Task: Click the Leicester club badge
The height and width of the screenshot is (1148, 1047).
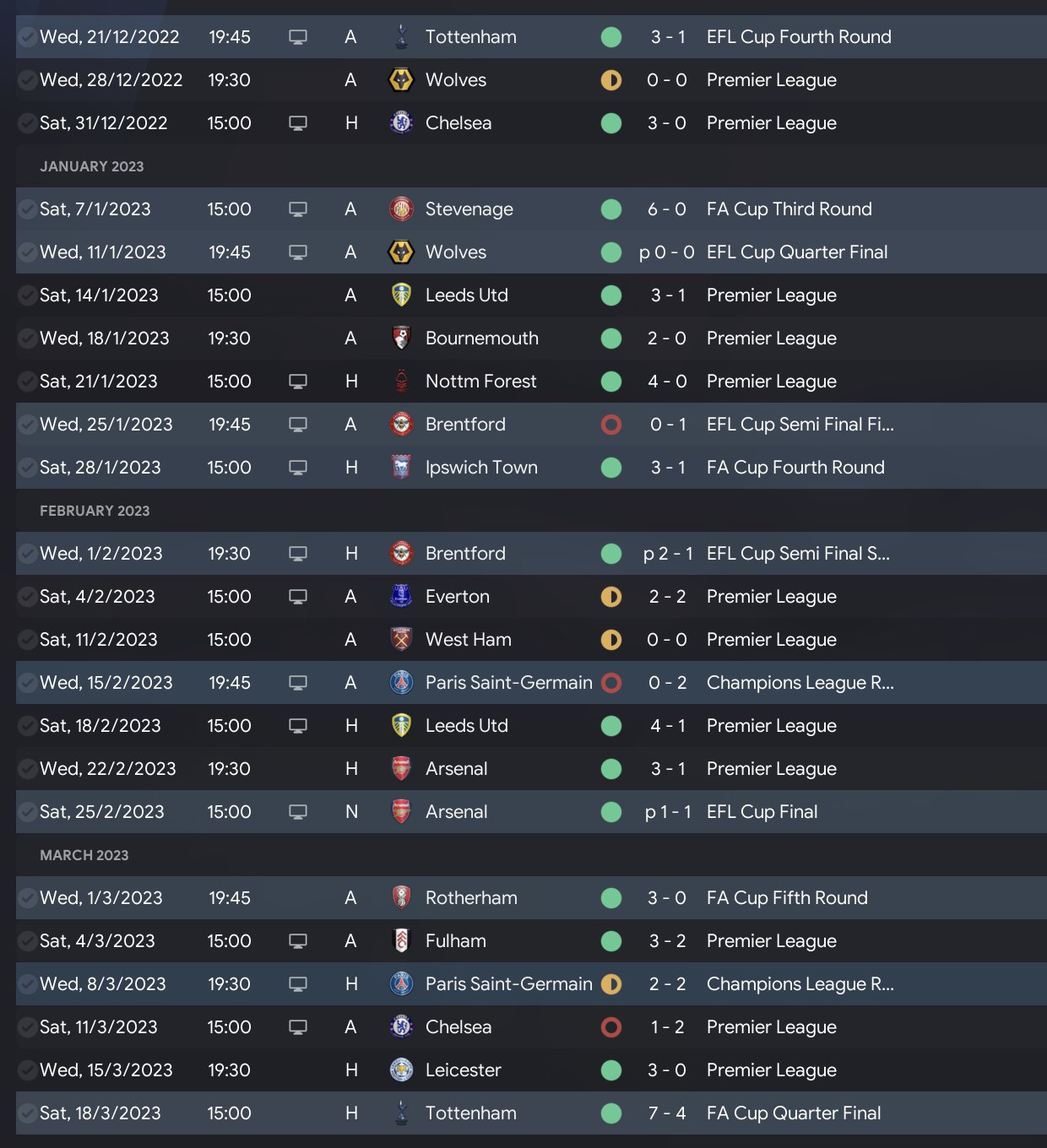Action: point(401,1070)
